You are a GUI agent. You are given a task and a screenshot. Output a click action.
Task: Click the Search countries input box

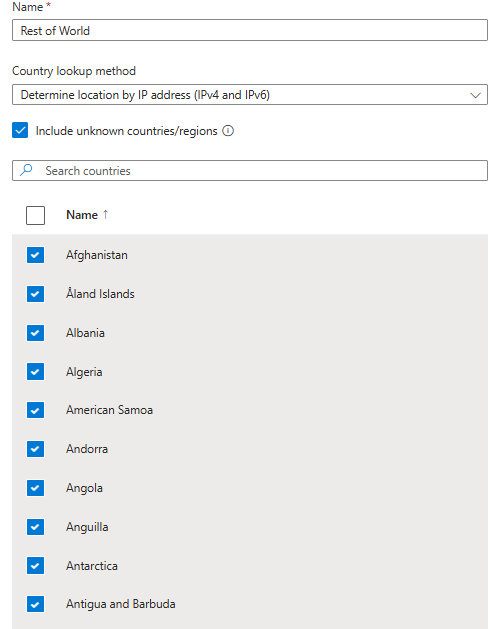pos(250,170)
